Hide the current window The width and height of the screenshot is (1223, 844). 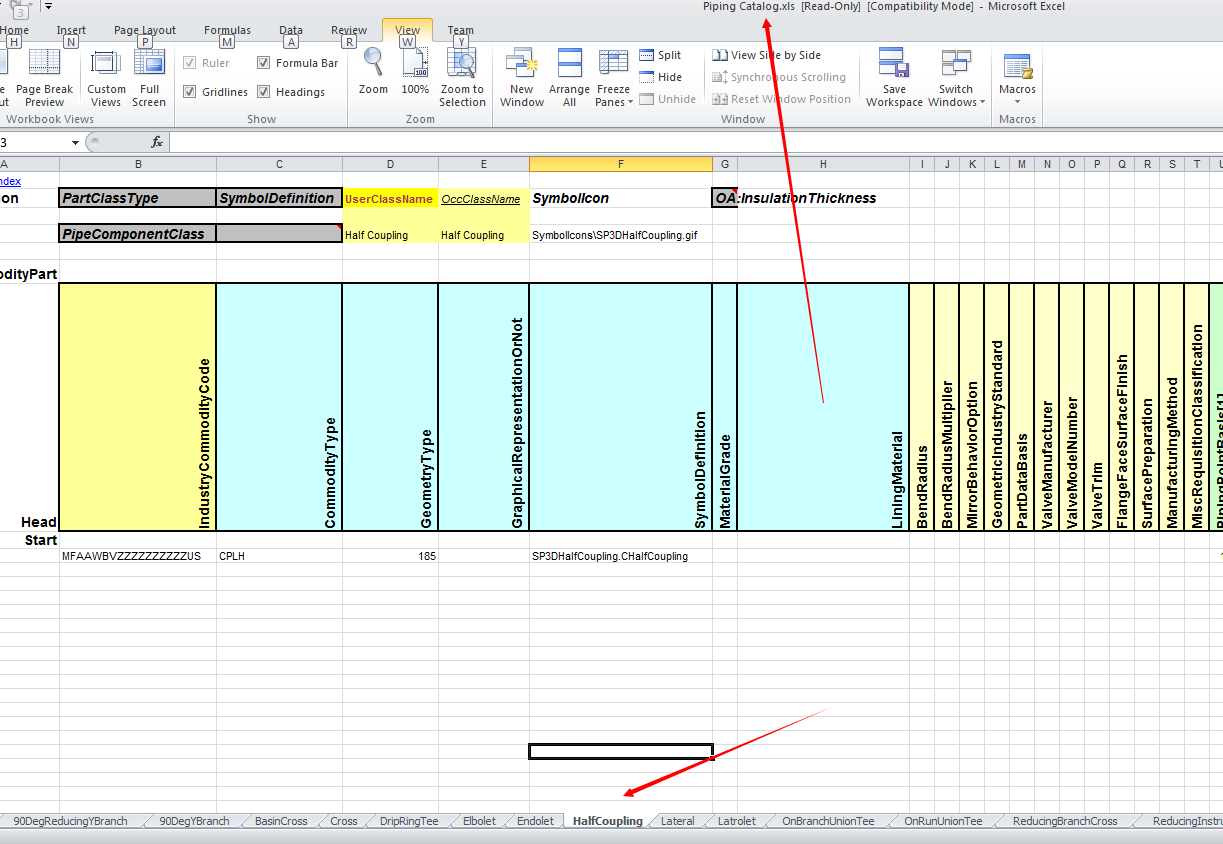coord(660,77)
